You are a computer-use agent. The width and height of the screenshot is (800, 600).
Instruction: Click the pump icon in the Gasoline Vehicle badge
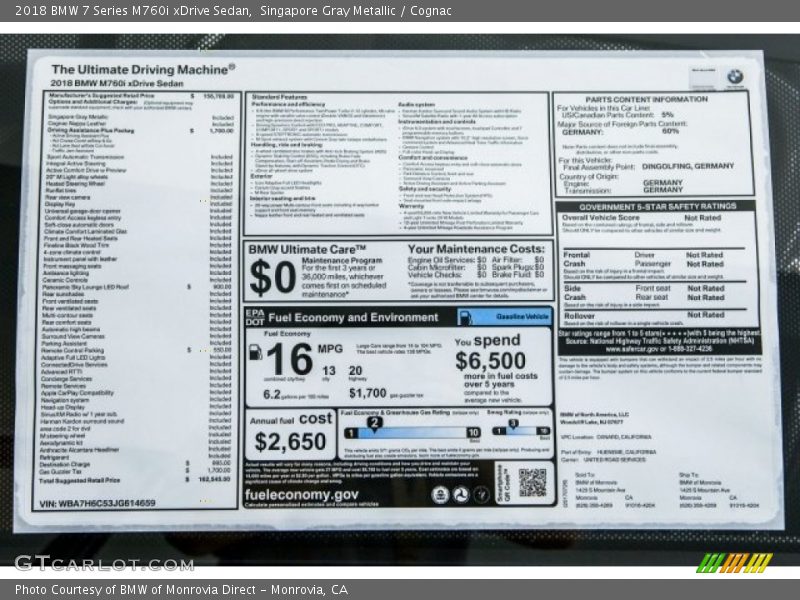tap(465, 317)
